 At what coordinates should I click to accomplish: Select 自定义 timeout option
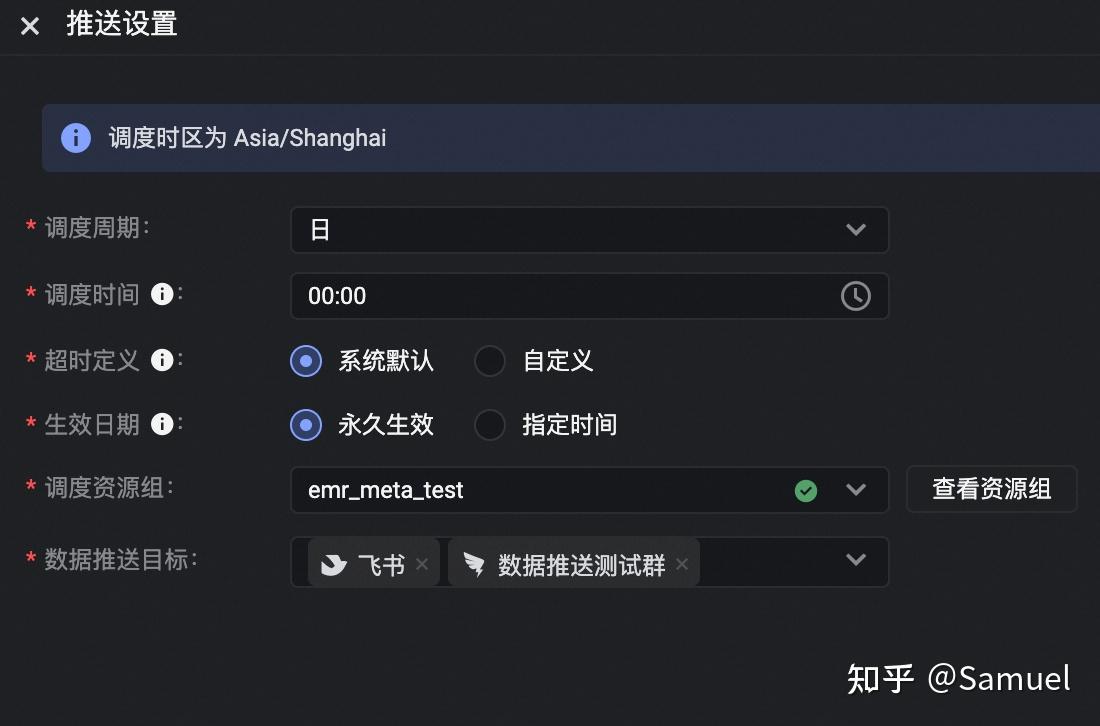pyautogui.click(x=490, y=361)
